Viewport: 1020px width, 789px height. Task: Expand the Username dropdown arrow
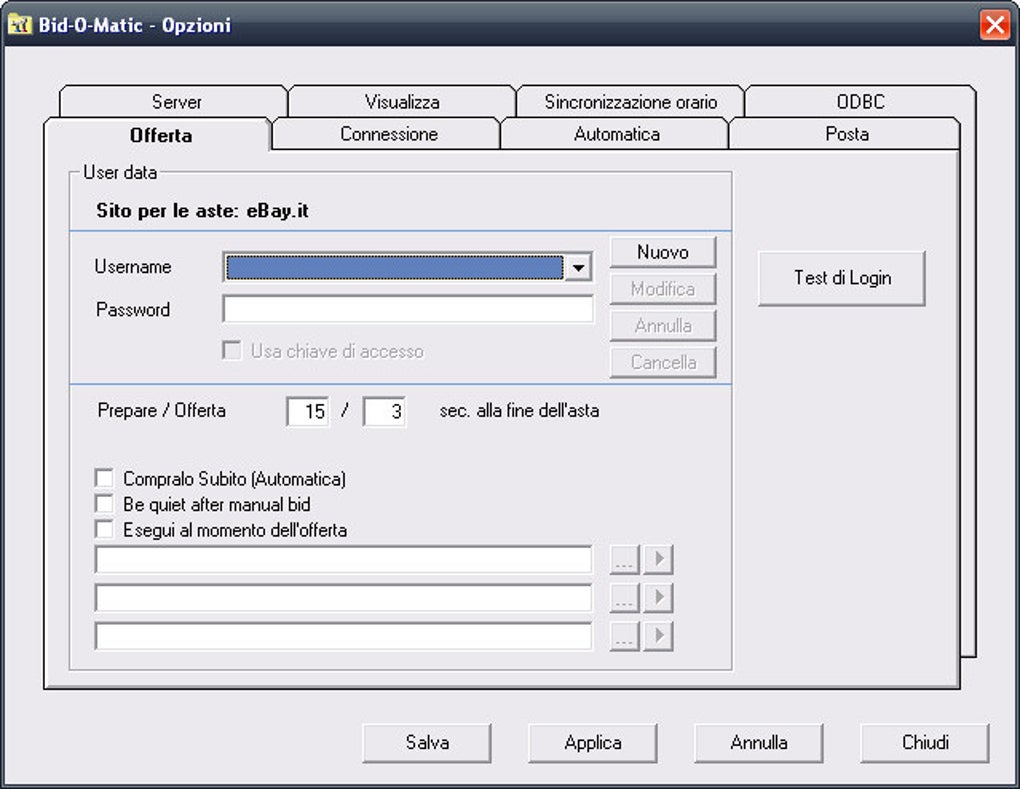[x=578, y=267]
